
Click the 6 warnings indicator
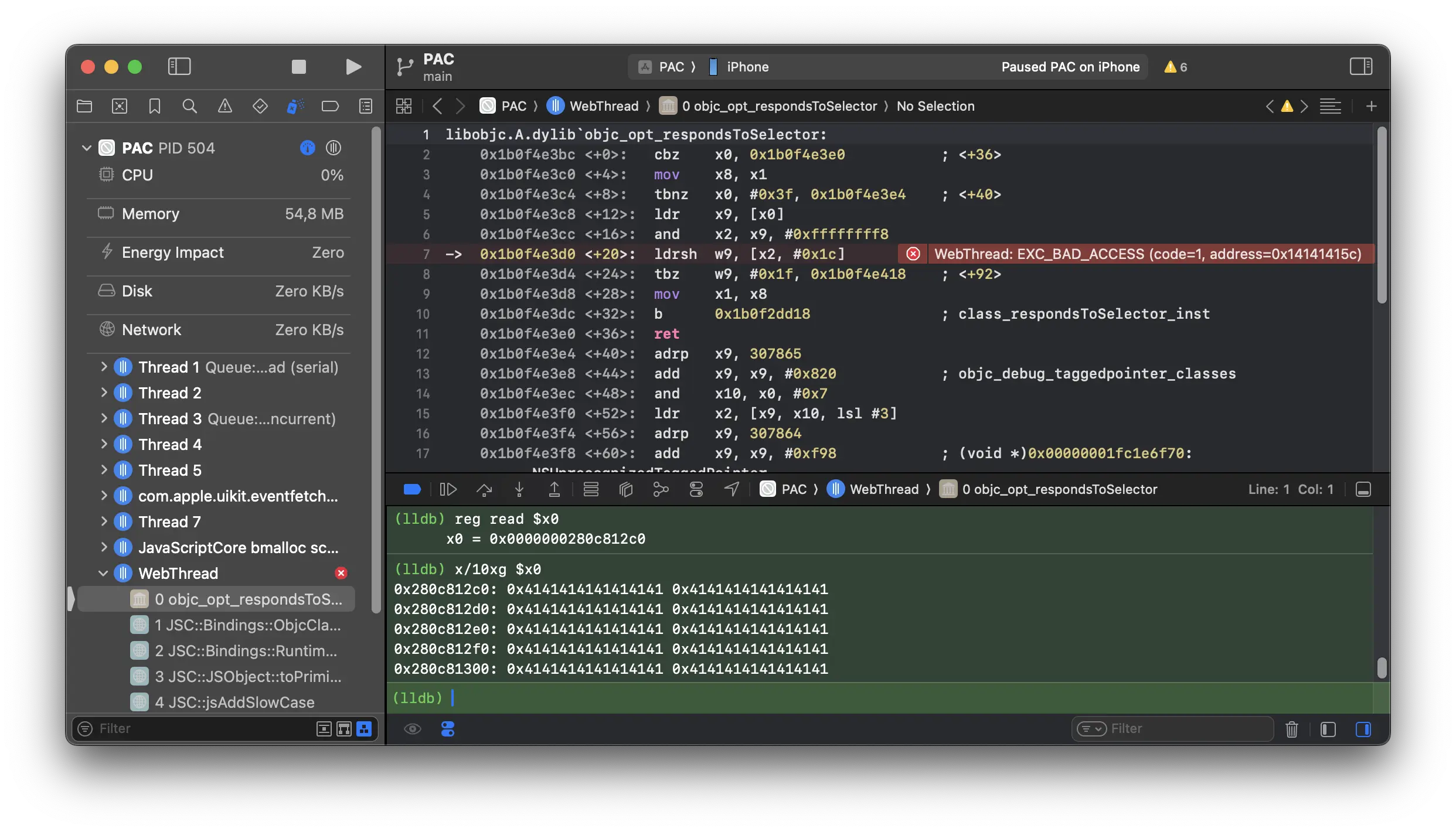[1176, 67]
